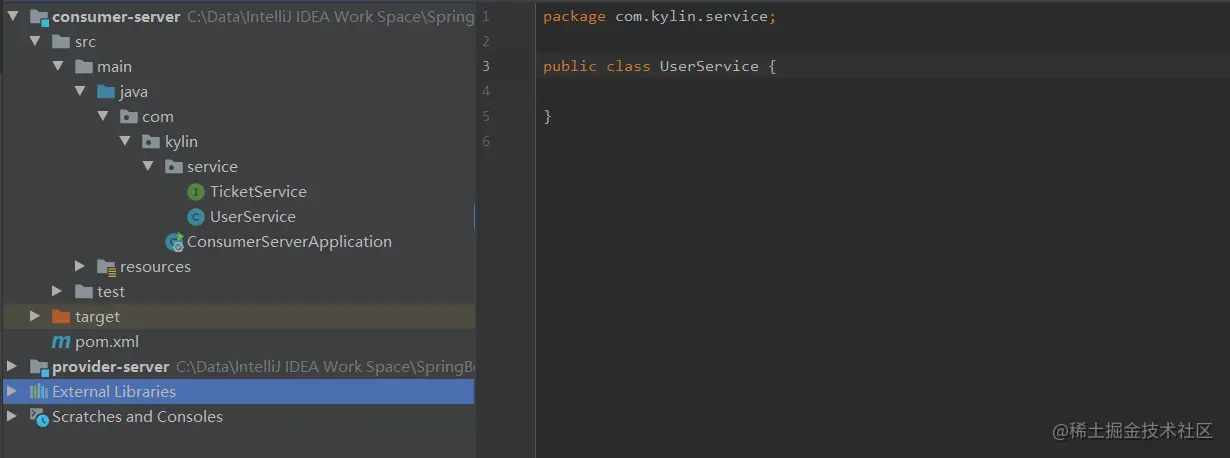
Task: Select the target folder label
Action: click(97, 317)
